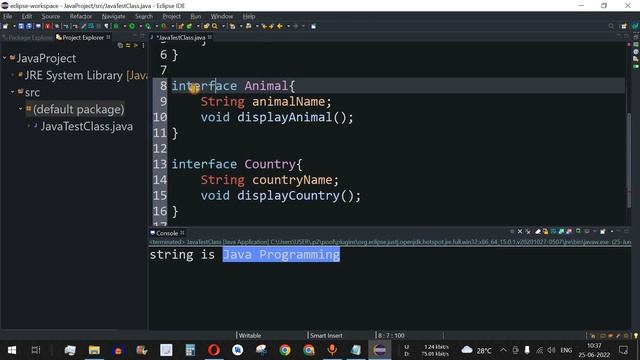The height and width of the screenshot is (360, 640).
Task: Click Clear Console eraser icon
Action: (538, 231)
